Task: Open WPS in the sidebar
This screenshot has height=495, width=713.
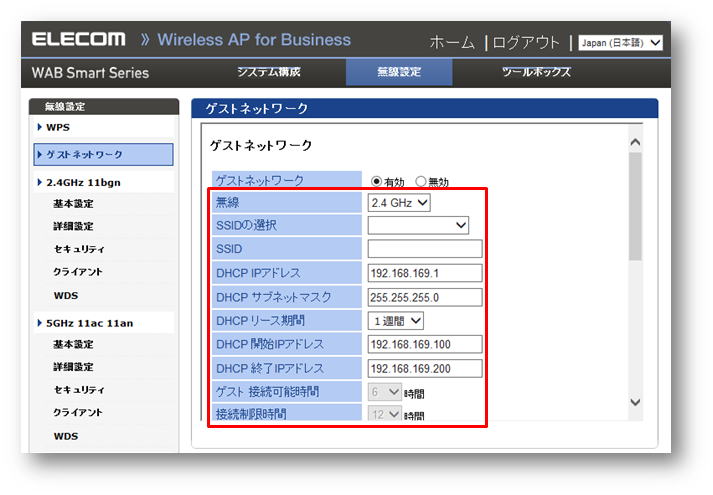Action: (58, 127)
